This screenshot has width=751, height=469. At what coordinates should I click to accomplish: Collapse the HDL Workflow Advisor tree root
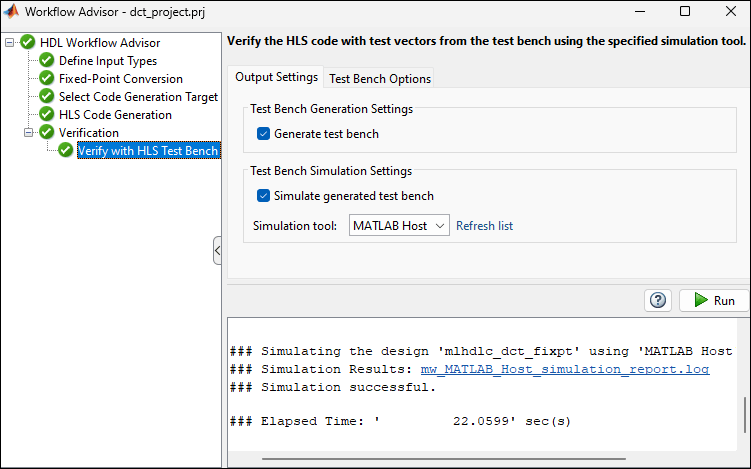pos(10,43)
